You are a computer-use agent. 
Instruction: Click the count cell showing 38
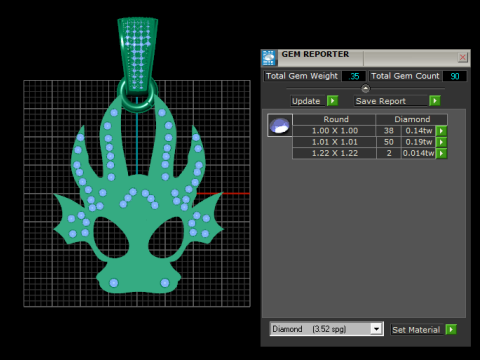389,131
